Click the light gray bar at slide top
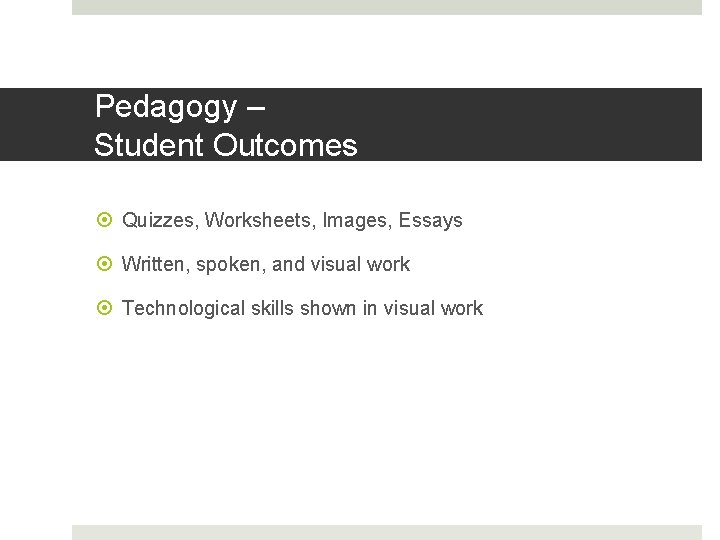The width and height of the screenshot is (720, 540). click(387, 7)
